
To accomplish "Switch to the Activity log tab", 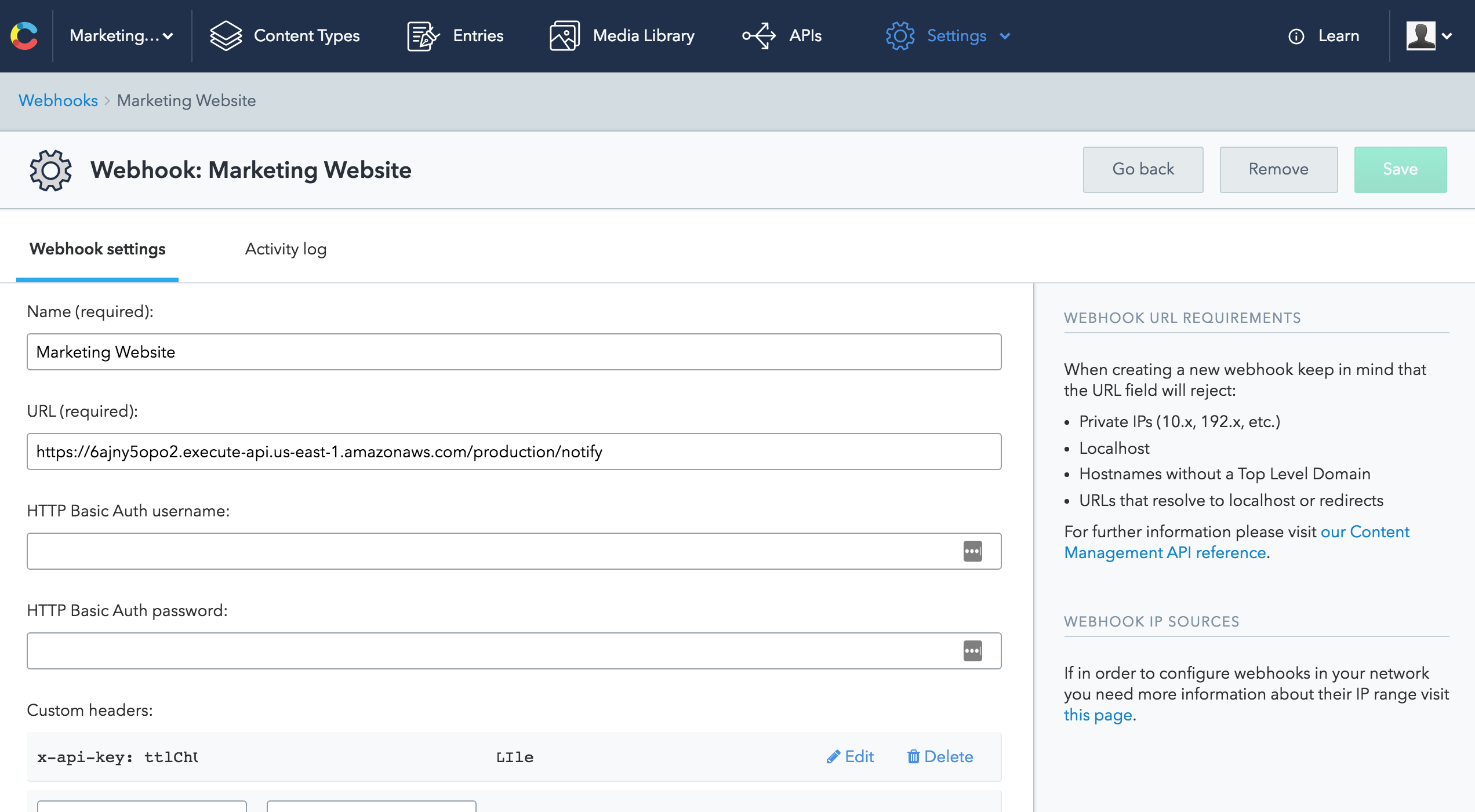I will (285, 249).
